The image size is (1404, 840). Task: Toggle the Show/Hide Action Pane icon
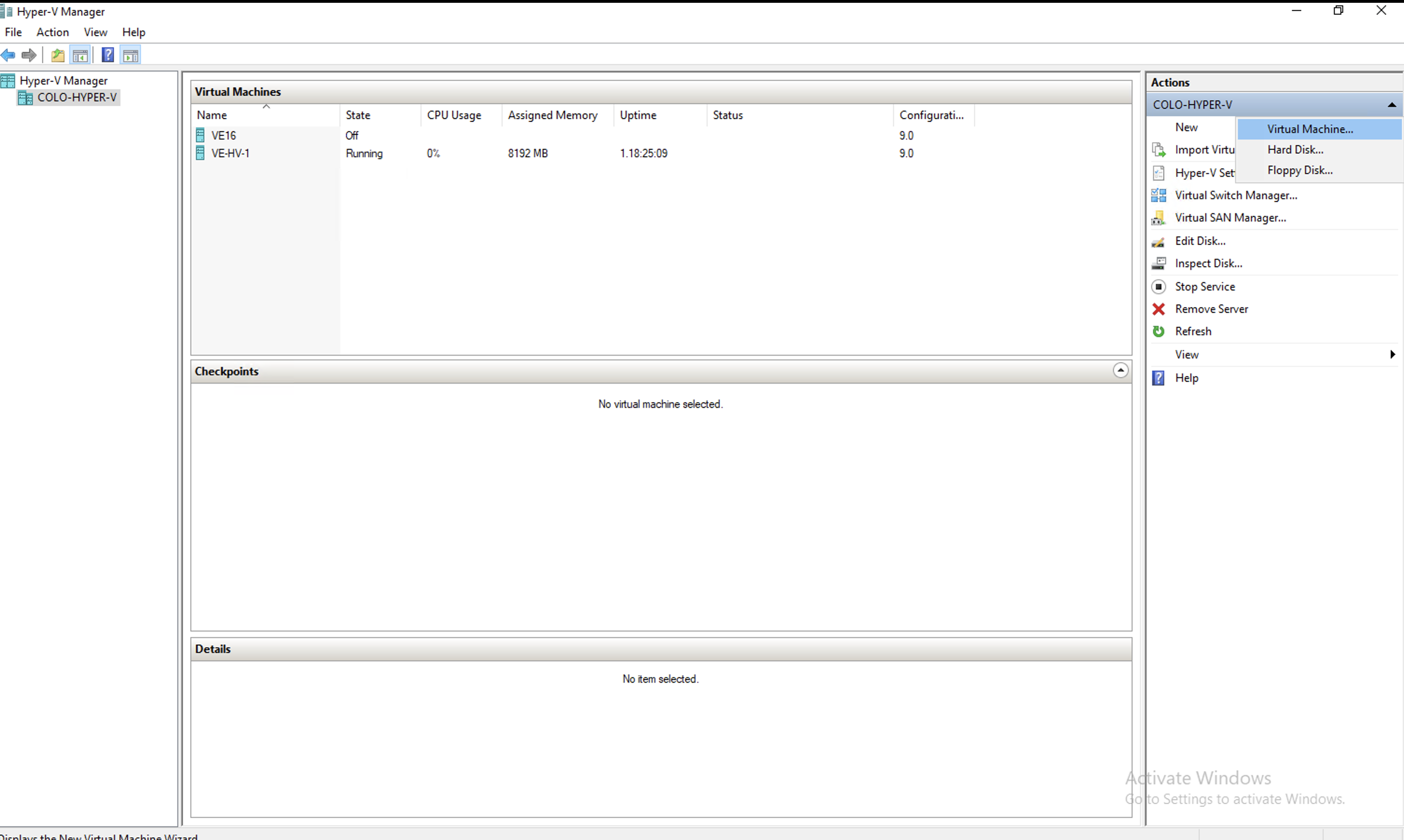coord(131,55)
